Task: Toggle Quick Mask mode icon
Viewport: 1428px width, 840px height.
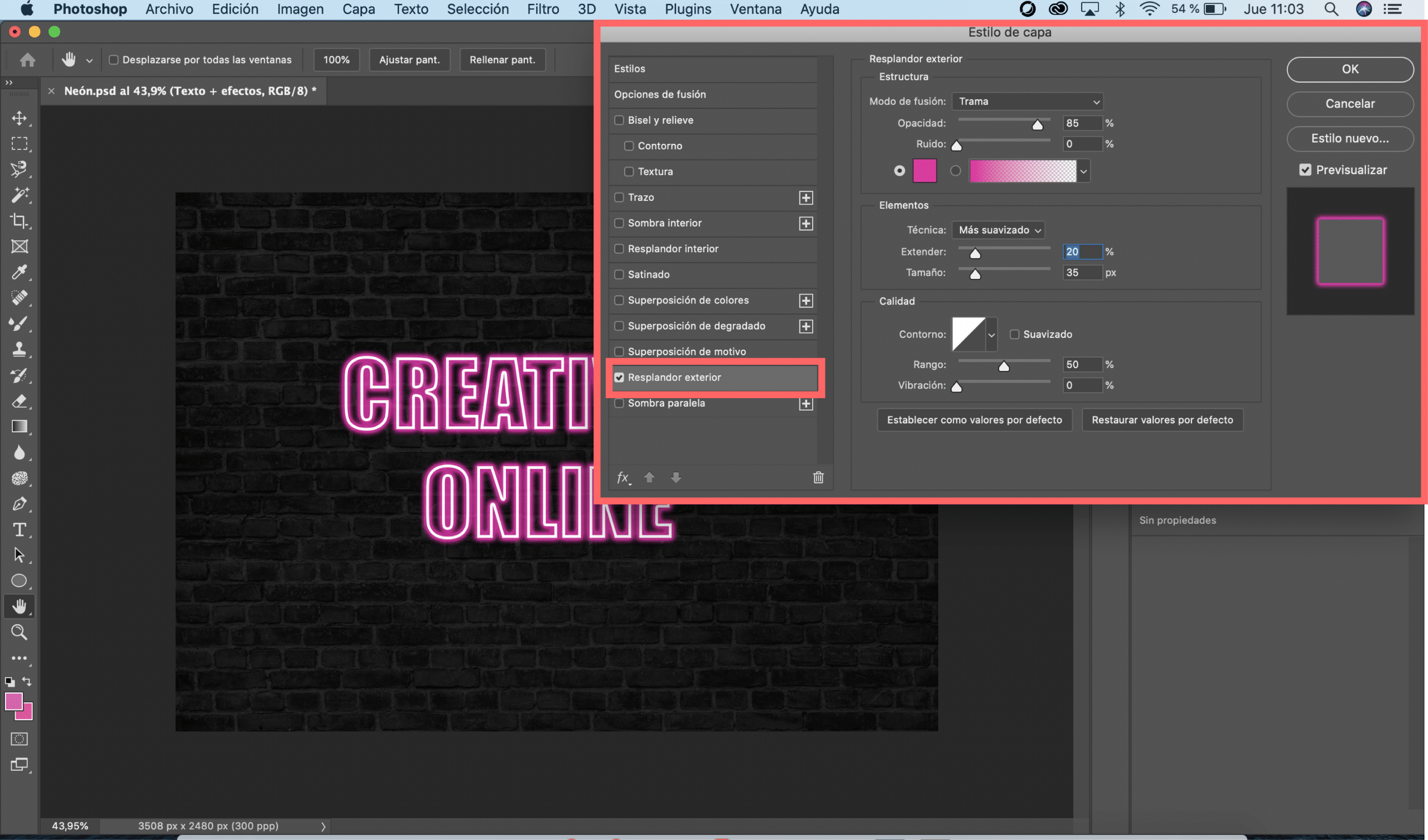Action: point(20,739)
